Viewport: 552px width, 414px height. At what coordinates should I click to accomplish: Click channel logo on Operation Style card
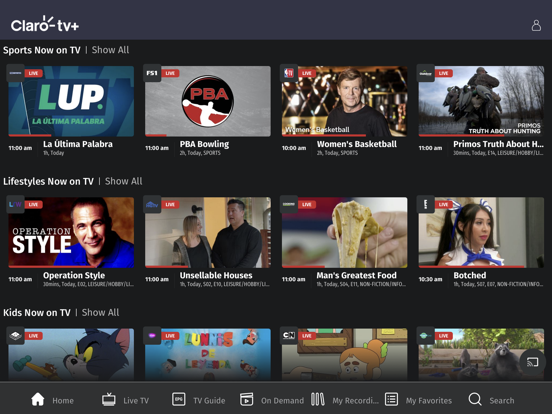pos(15,204)
